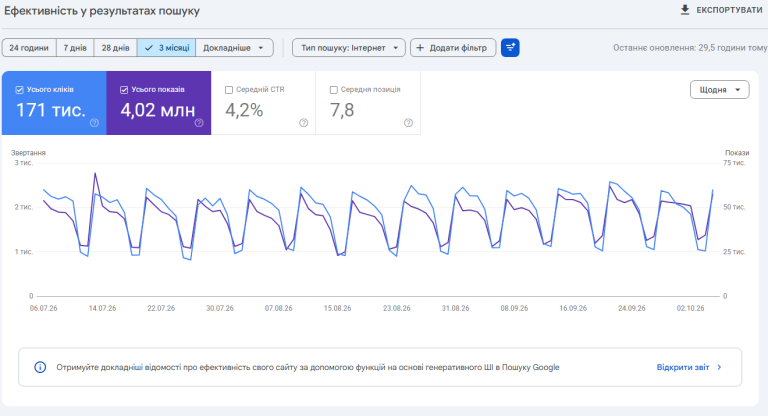Open the Тип пошуку: Інтернет dropdown
Screen dimensions: 768x416
click(349, 48)
